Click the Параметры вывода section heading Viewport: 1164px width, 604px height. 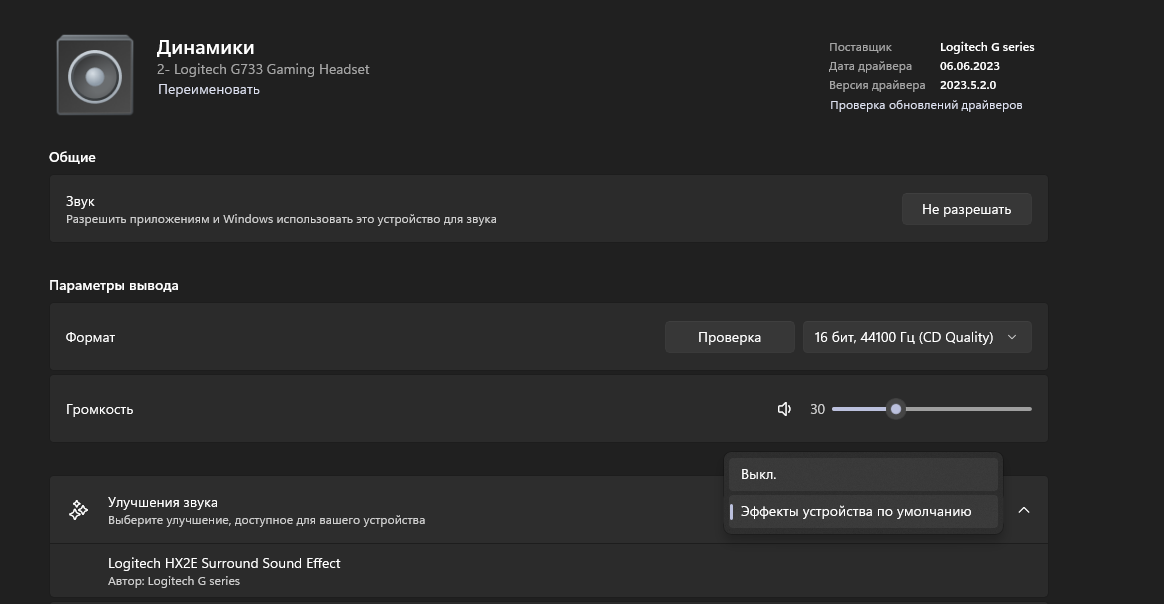[x=114, y=285]
